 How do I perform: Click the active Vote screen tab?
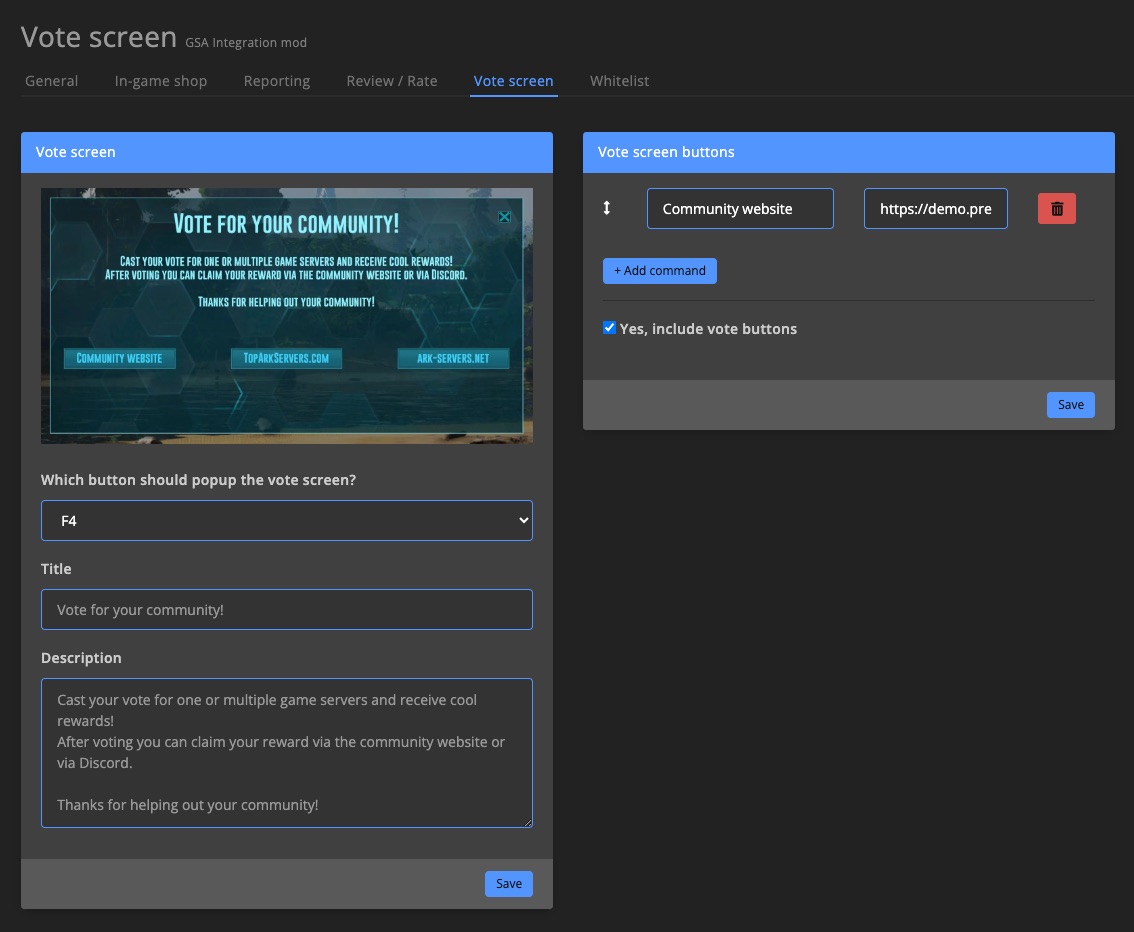513,81
